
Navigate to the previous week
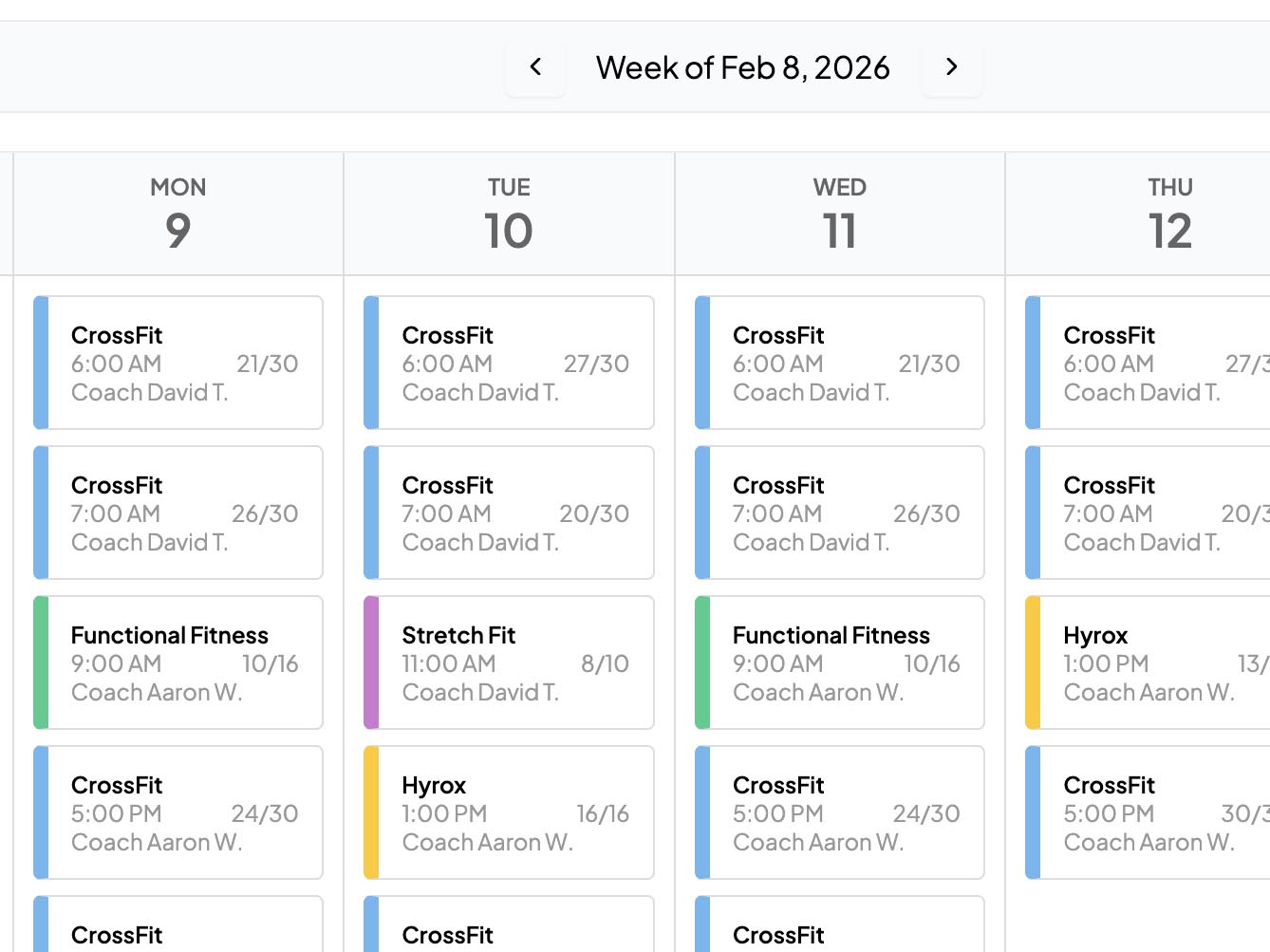click(x=534, y=66)
